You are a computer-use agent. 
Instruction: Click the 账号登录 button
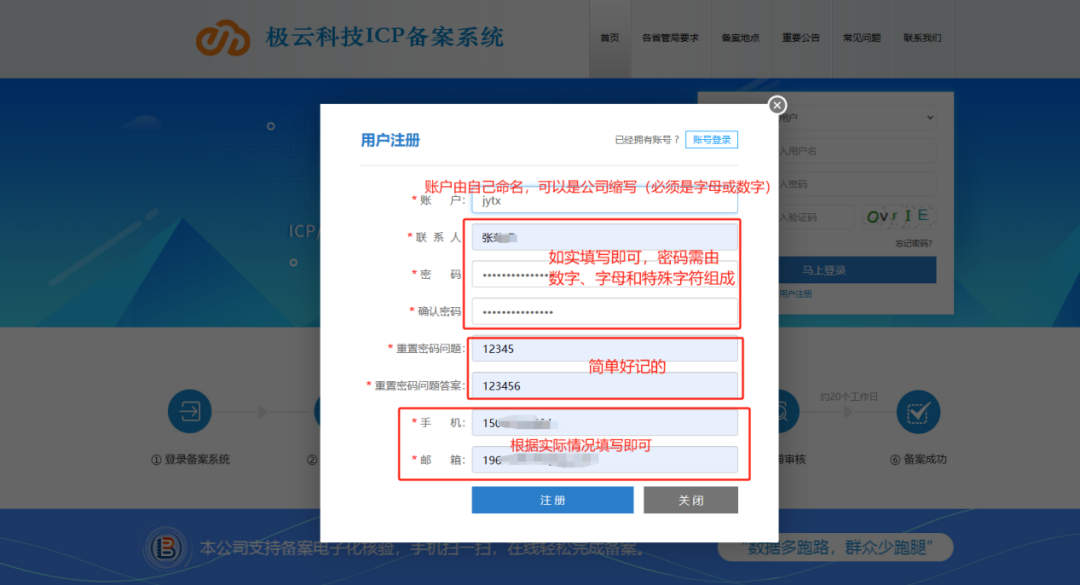click(712, 140)
